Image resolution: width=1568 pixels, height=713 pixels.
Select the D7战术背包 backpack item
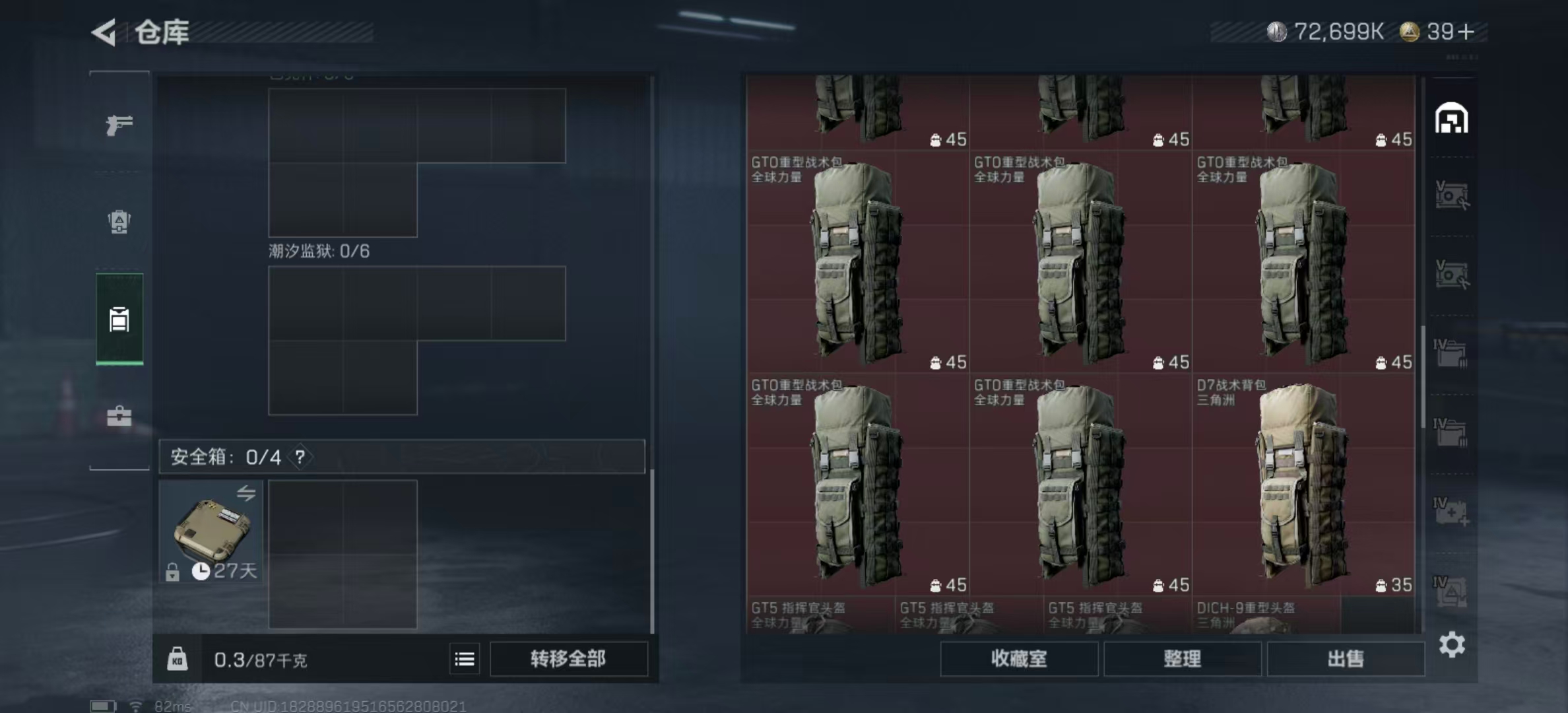[x=1303, y=485]
